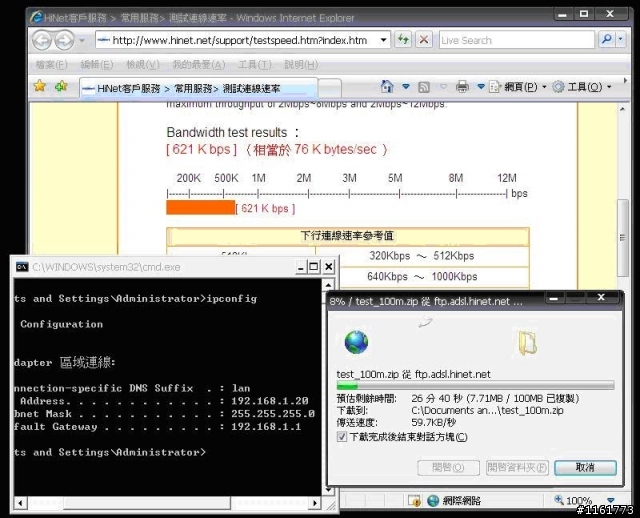Stop loading with red X icon
Screen dimensions: 640x518
coord(424,40)
